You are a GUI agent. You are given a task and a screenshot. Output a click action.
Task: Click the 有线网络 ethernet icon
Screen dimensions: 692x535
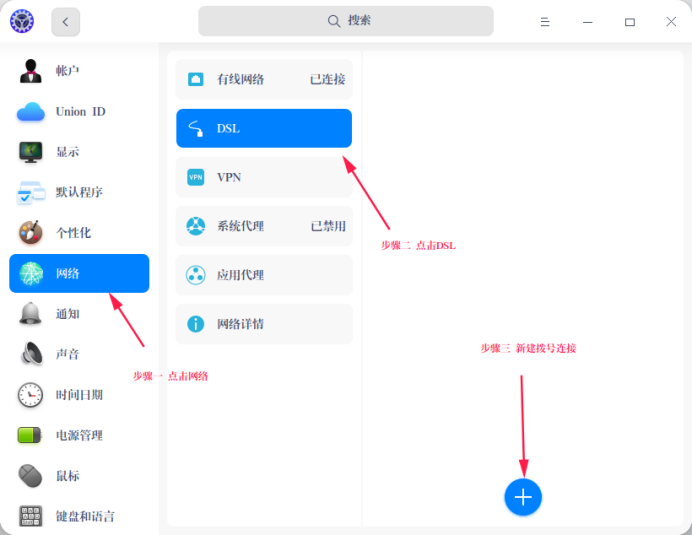pos(196,79)
